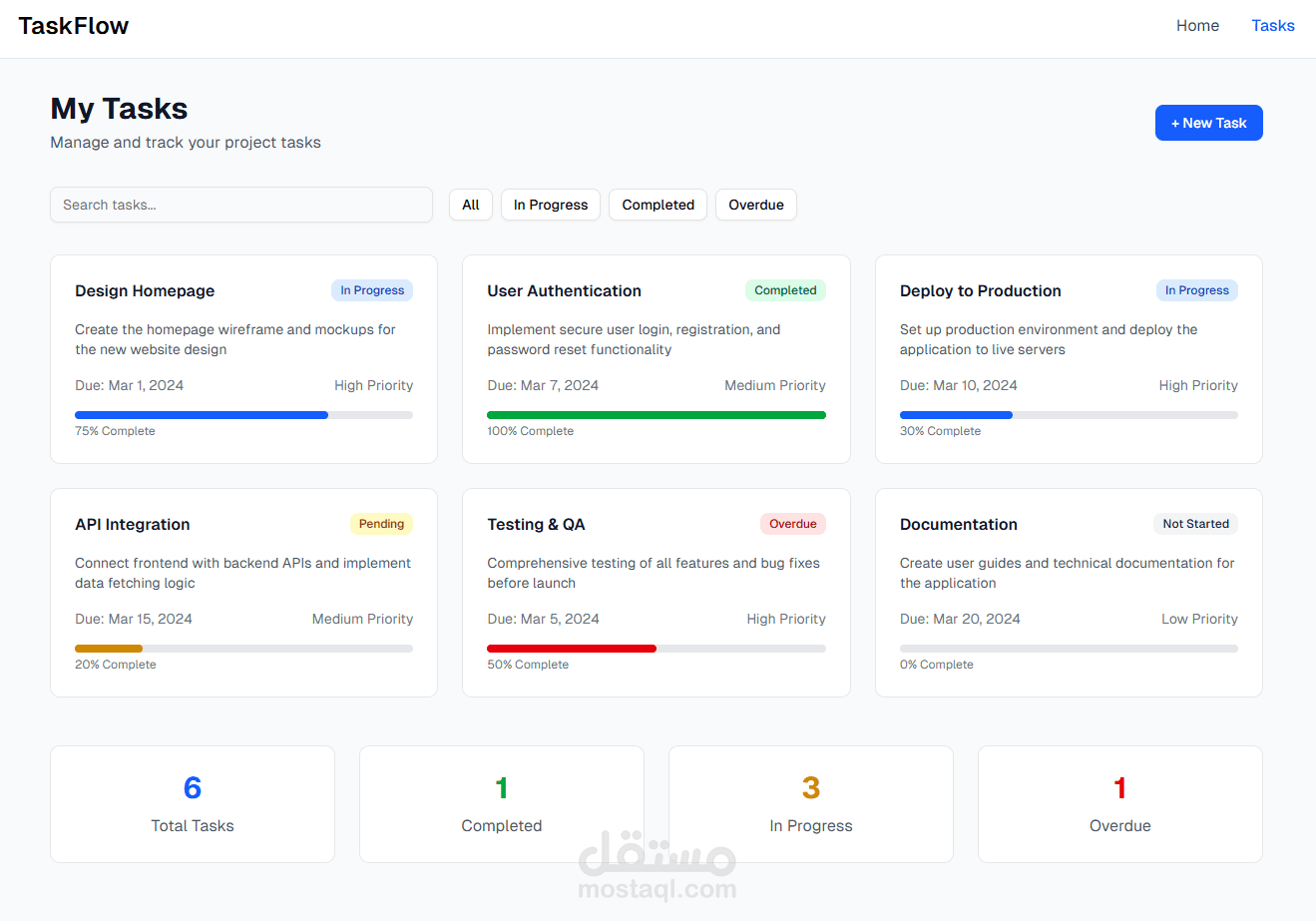This screenshot has width=1316, height=921.
Task: Click "100% Complete" label
Action: click(x=531, y=431)
